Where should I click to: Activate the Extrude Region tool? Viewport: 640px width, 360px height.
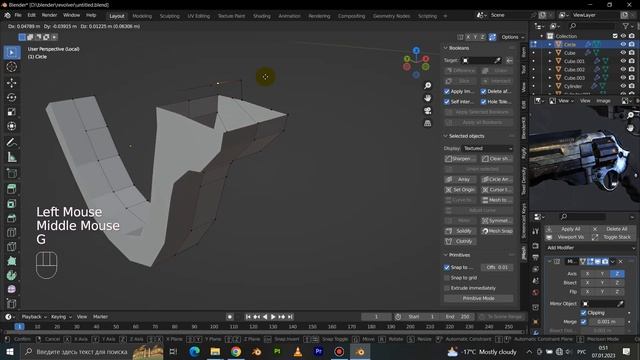pyautogui.click(x=11, y=189)
